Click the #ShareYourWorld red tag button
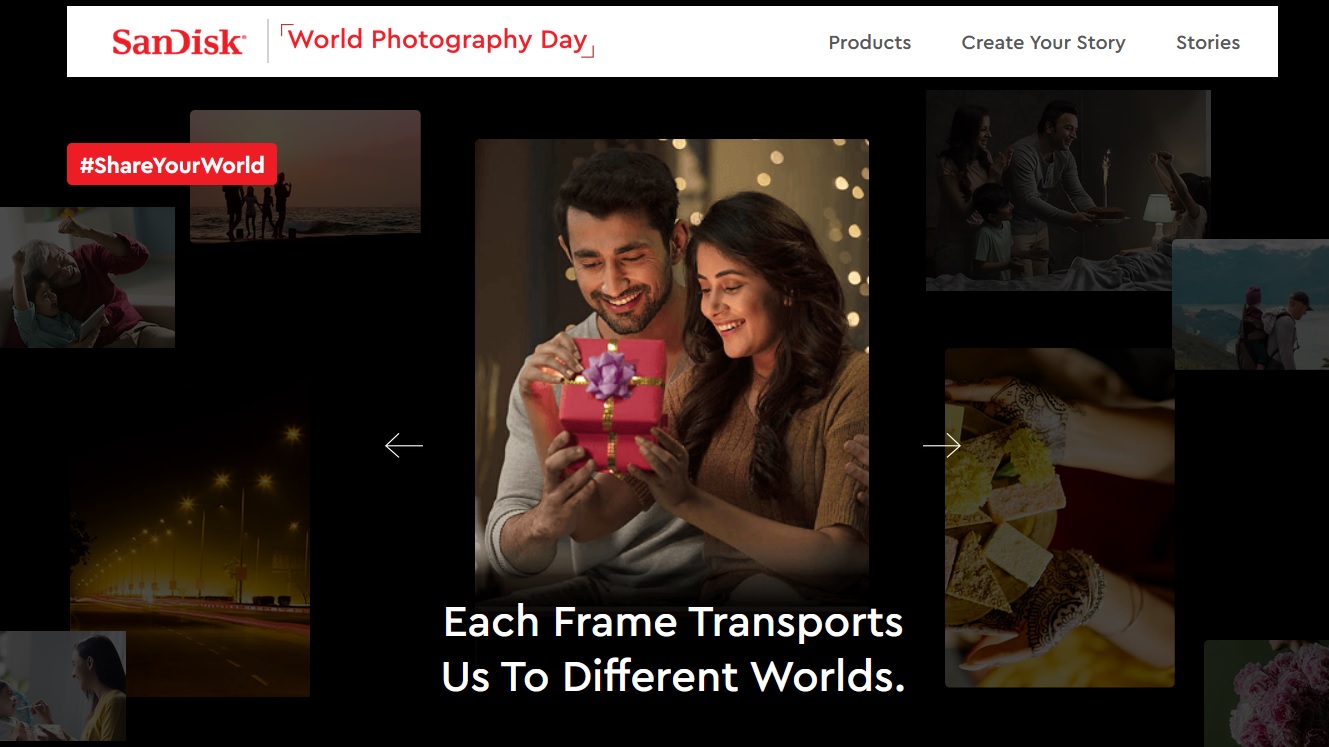Viewport: 1329px width, 747px height. (172, 164)
